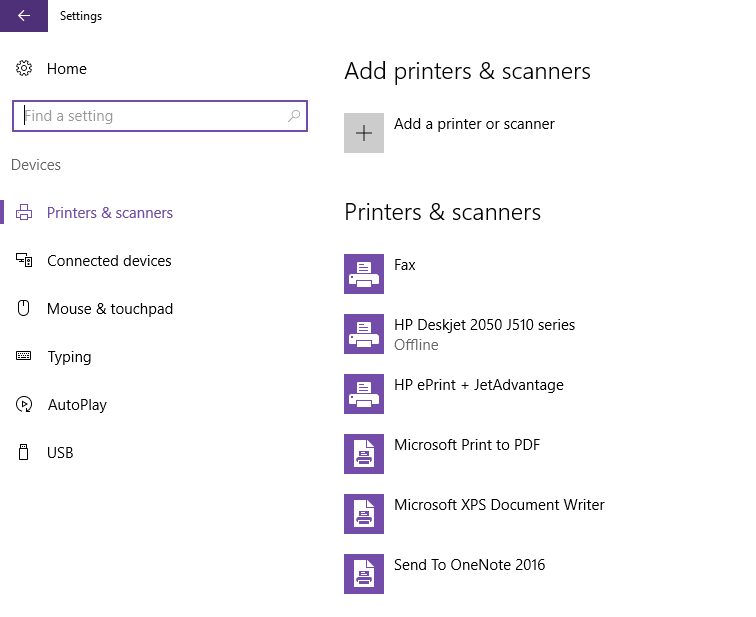
Task: Open the Connected devices section
Action: (x=109, y=261)
